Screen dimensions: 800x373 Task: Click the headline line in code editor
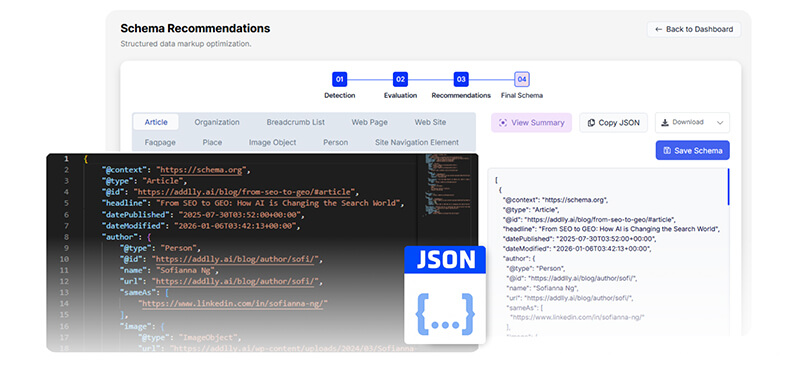[253, 203]
